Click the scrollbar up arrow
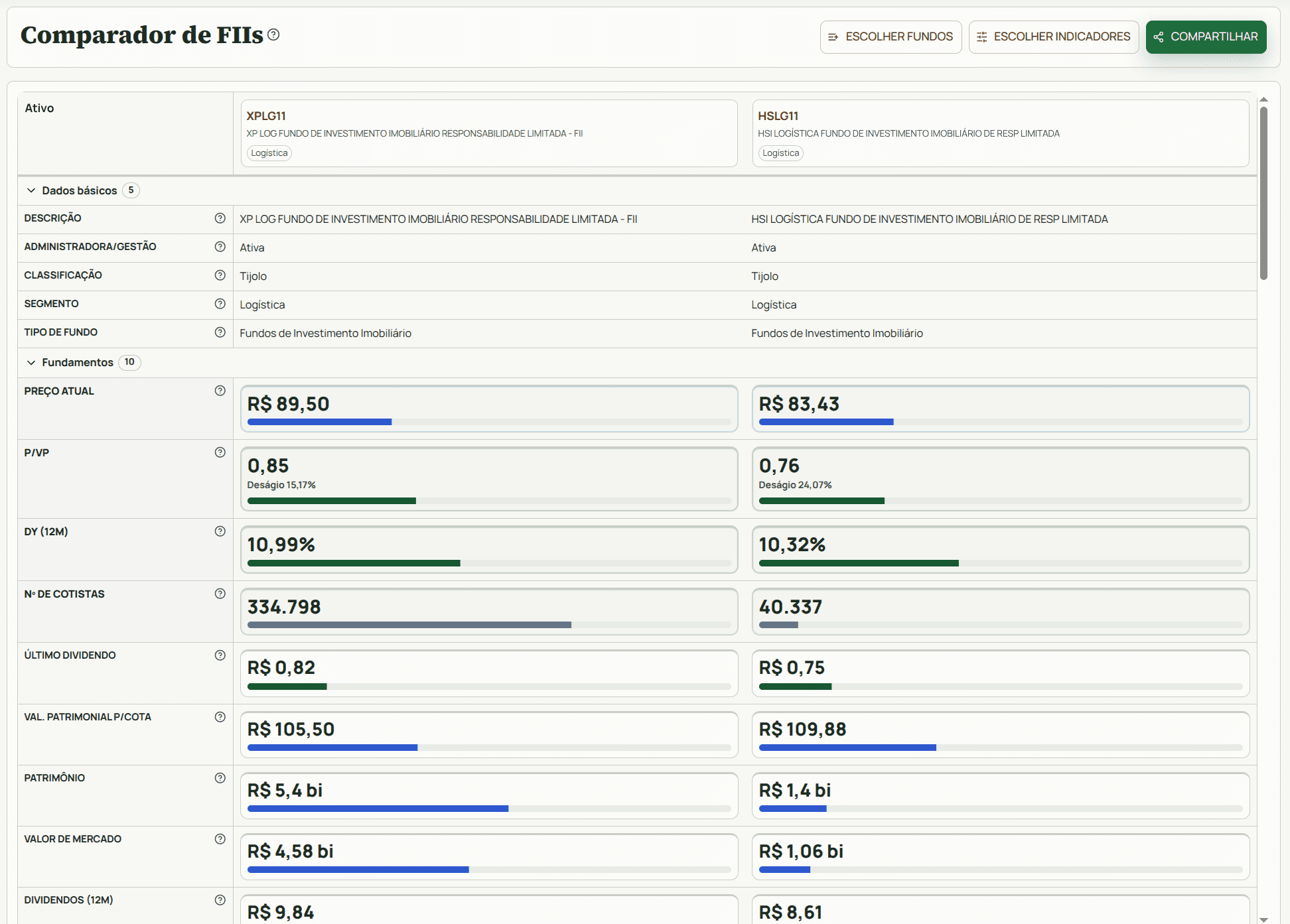The width and height of the screenshot is (1290, 924). pyautogui.click(x=1263, y=99)
